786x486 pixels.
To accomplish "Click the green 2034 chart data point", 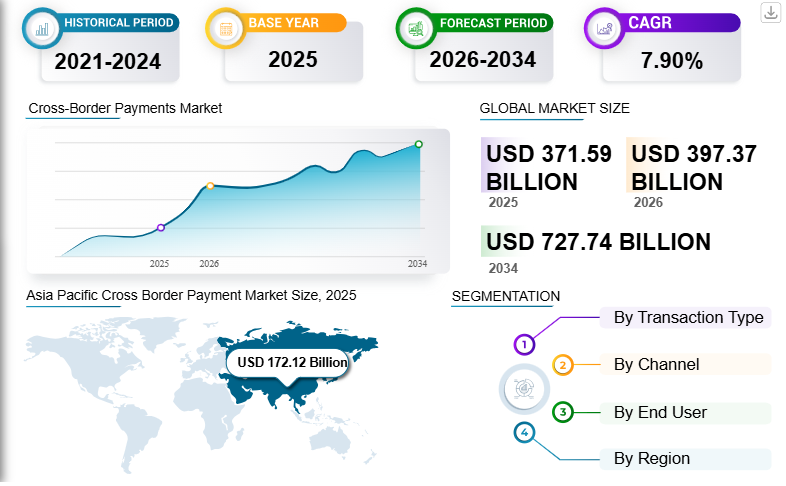I will (419, 144).
